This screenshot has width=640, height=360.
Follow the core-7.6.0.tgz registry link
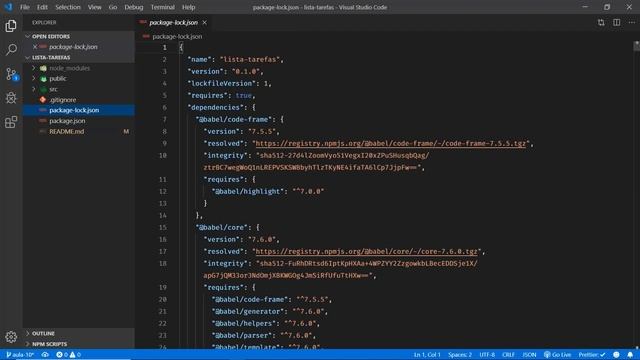pyautogui.click(x=366, y=251)
